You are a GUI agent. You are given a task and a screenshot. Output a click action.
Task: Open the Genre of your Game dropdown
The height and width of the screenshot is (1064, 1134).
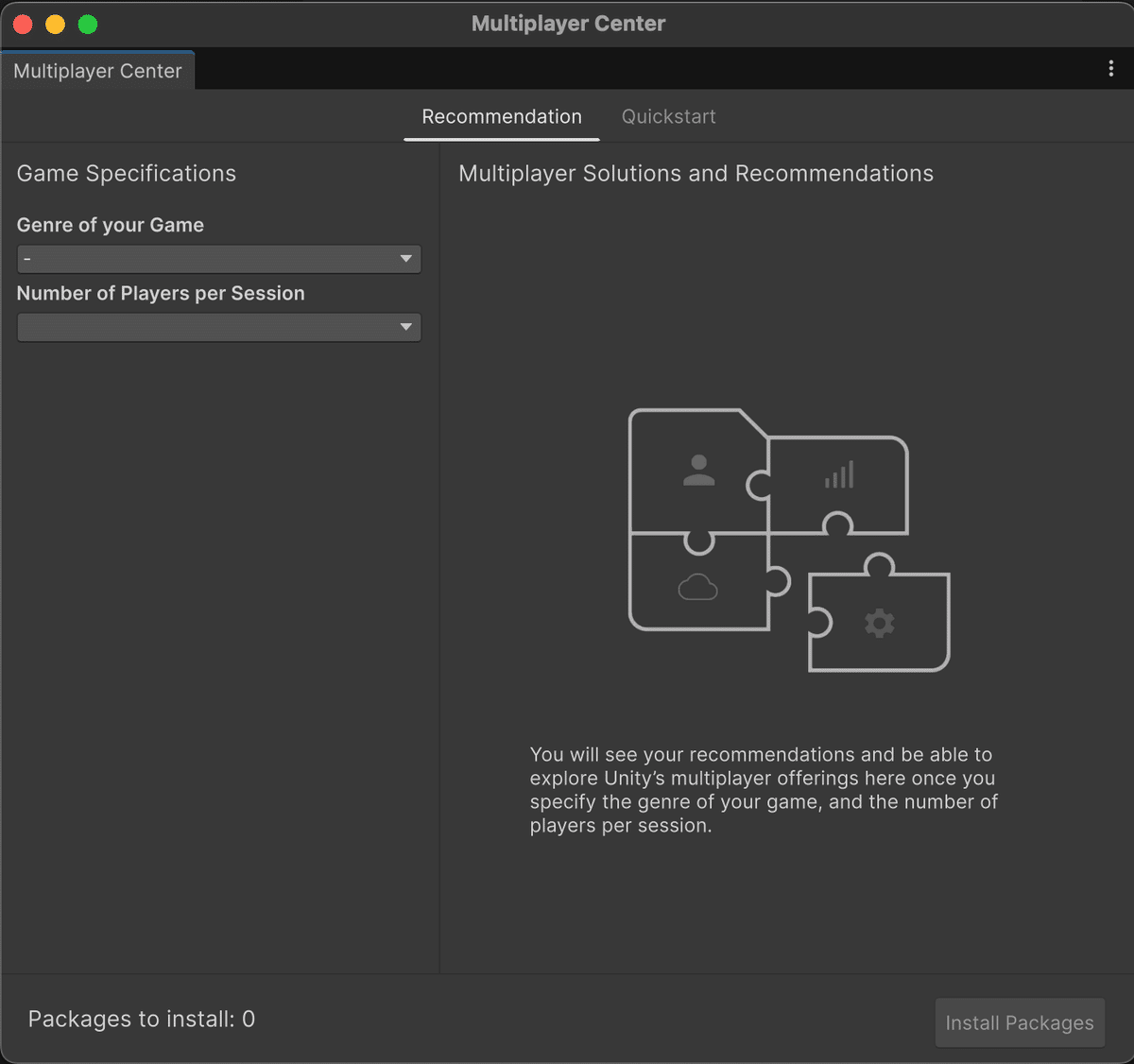coord(218,258)
